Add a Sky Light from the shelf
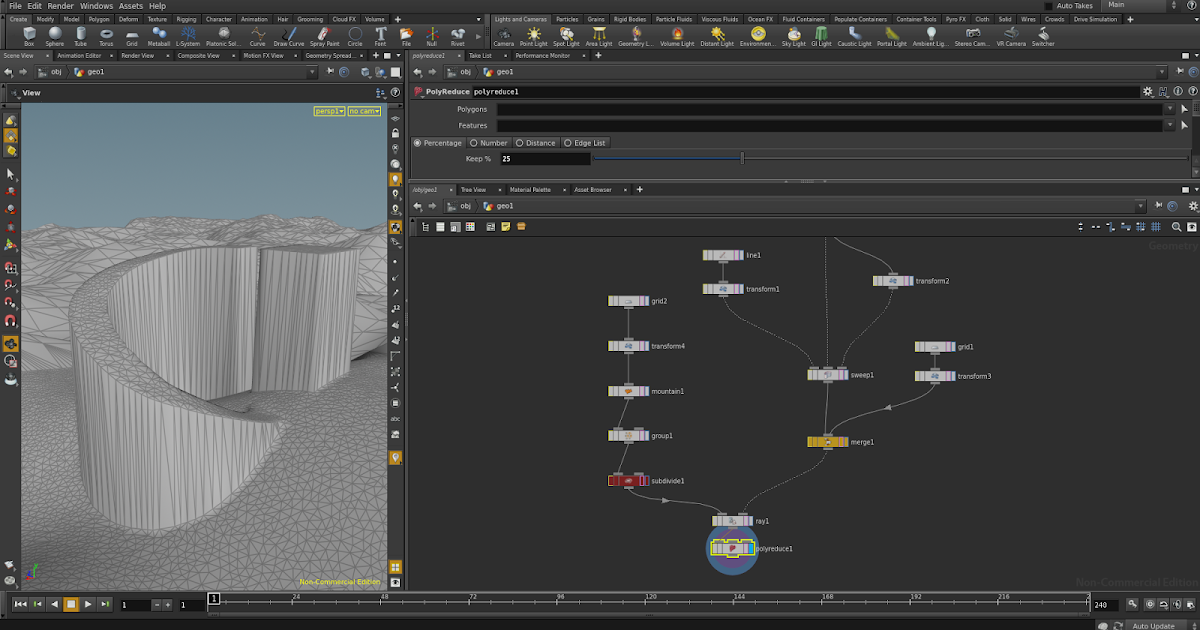This screenshot has height=630, width=1200. click(x=793, y=37)
